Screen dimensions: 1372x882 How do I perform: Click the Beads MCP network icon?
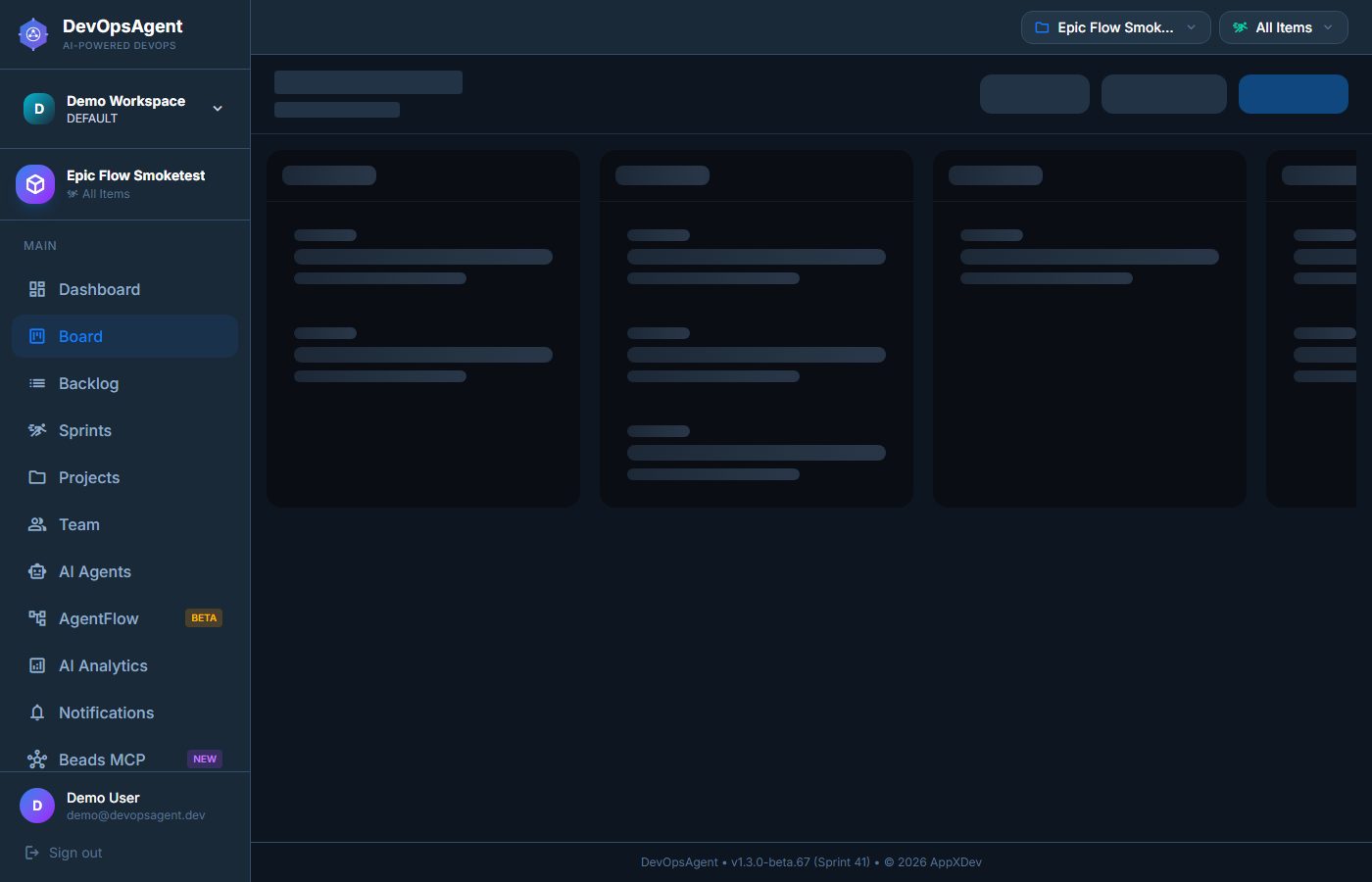[37, 759]
